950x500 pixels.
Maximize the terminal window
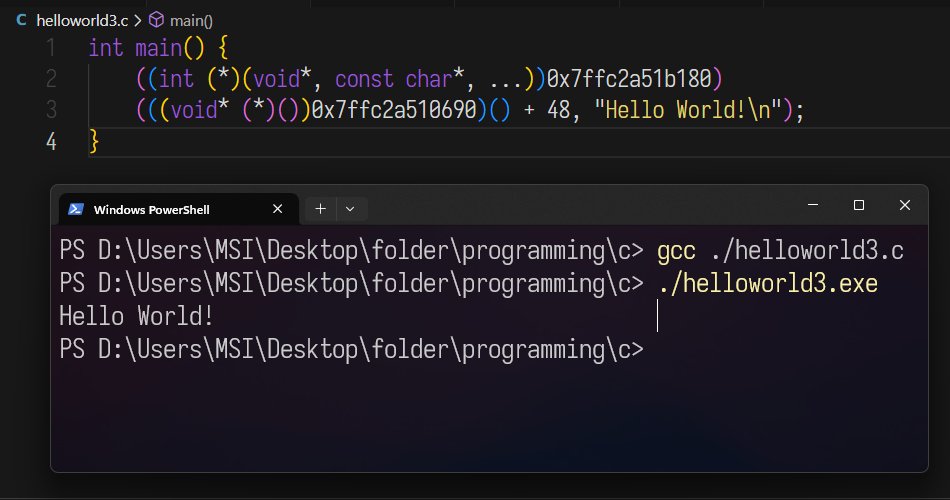[859, 205]
